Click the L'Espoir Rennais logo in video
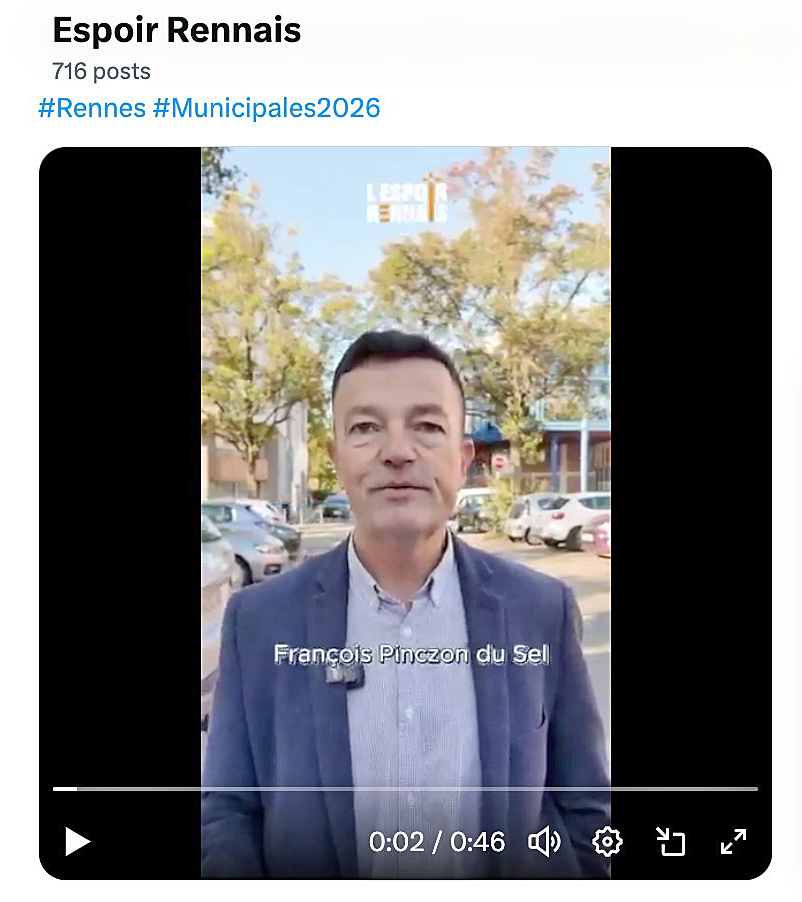The width and height of the screenshot is (802, 902). click(x=407, y=198)
